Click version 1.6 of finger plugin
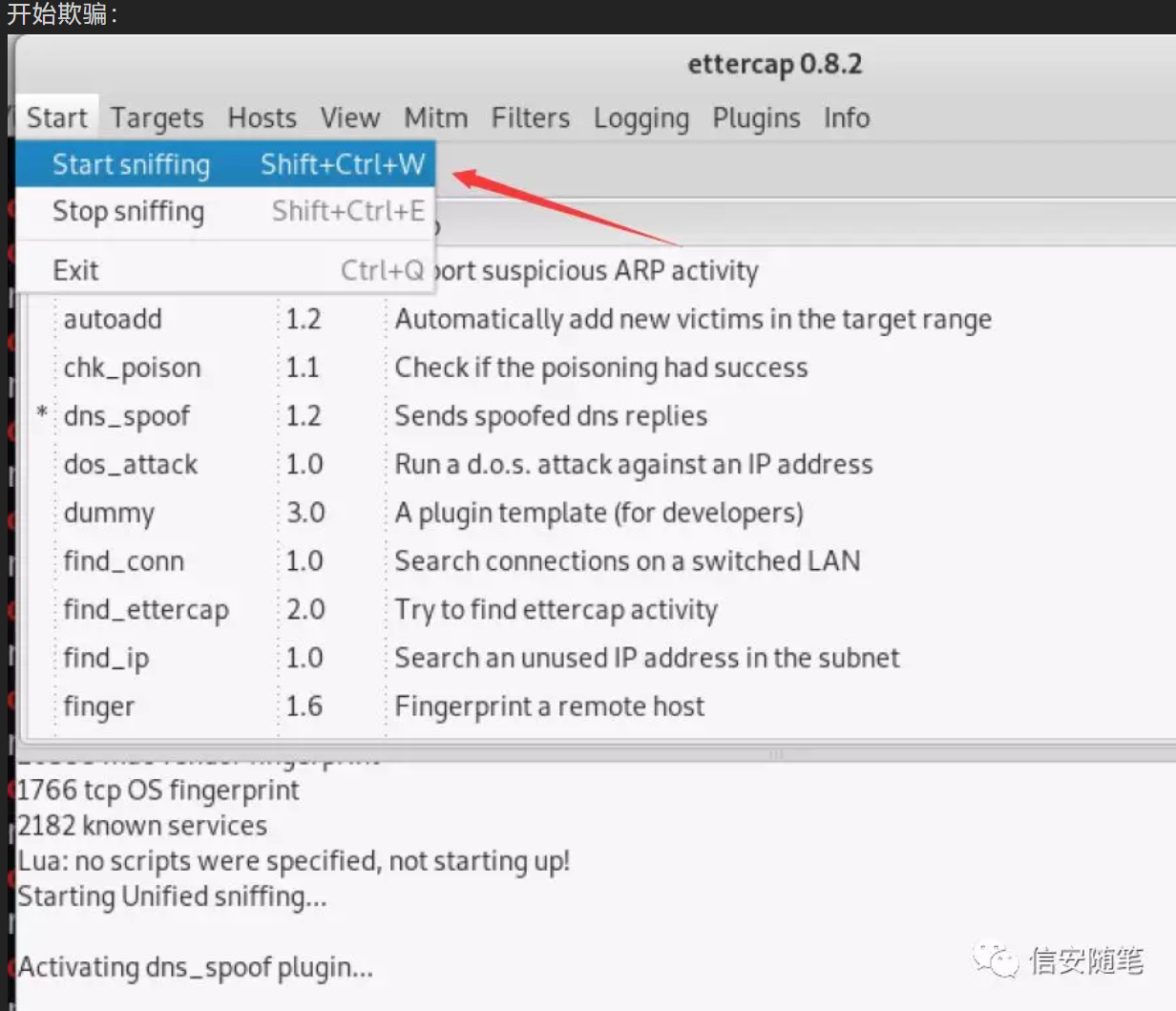The width and height of the screenshot is (1176, 1011). pyautogui.click(x=304, y=706)
